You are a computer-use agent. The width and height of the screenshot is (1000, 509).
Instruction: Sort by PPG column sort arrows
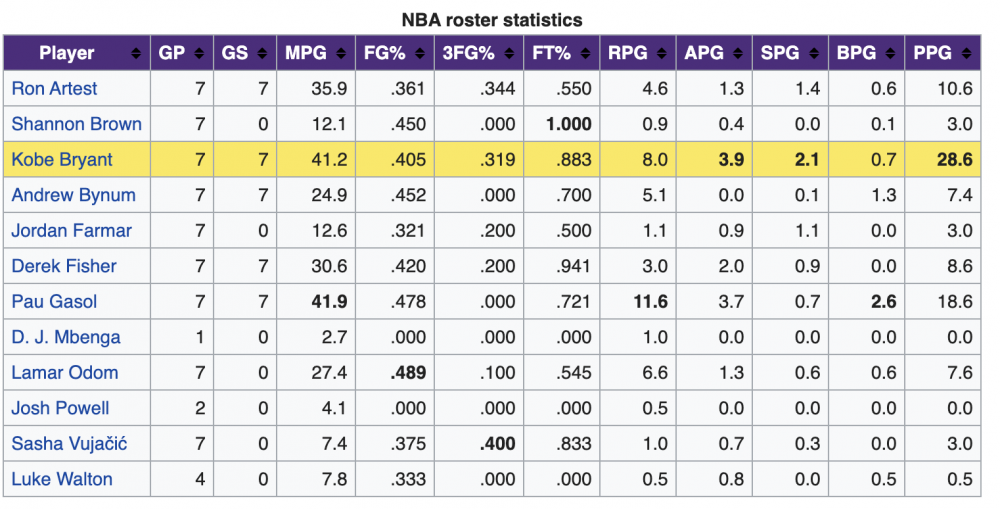click(x=966, y=54)
